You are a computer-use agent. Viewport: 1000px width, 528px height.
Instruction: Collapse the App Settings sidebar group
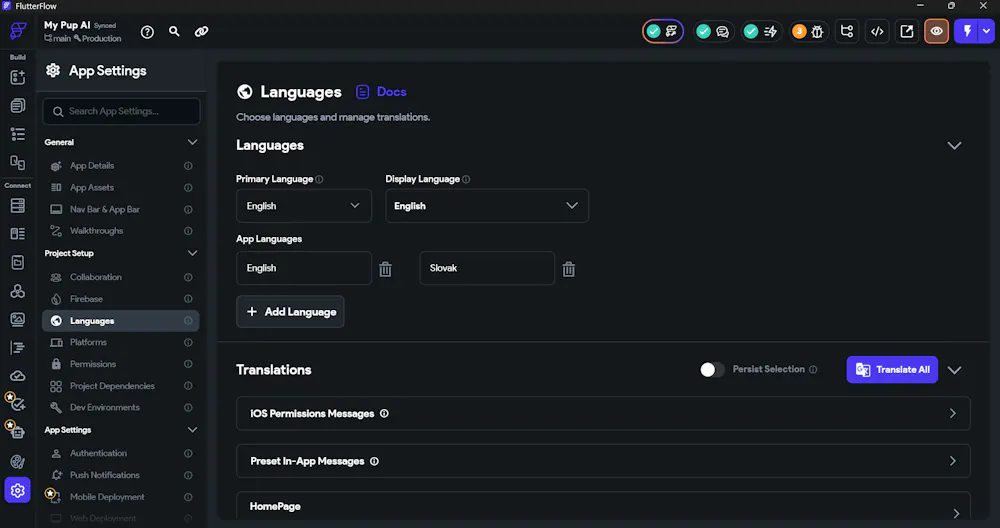[192, 430]
